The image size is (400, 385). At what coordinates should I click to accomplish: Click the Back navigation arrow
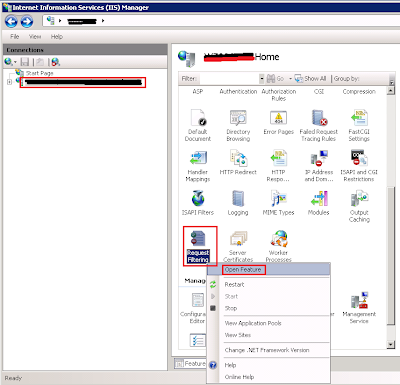pyautogui.click(x=11, y=21)
